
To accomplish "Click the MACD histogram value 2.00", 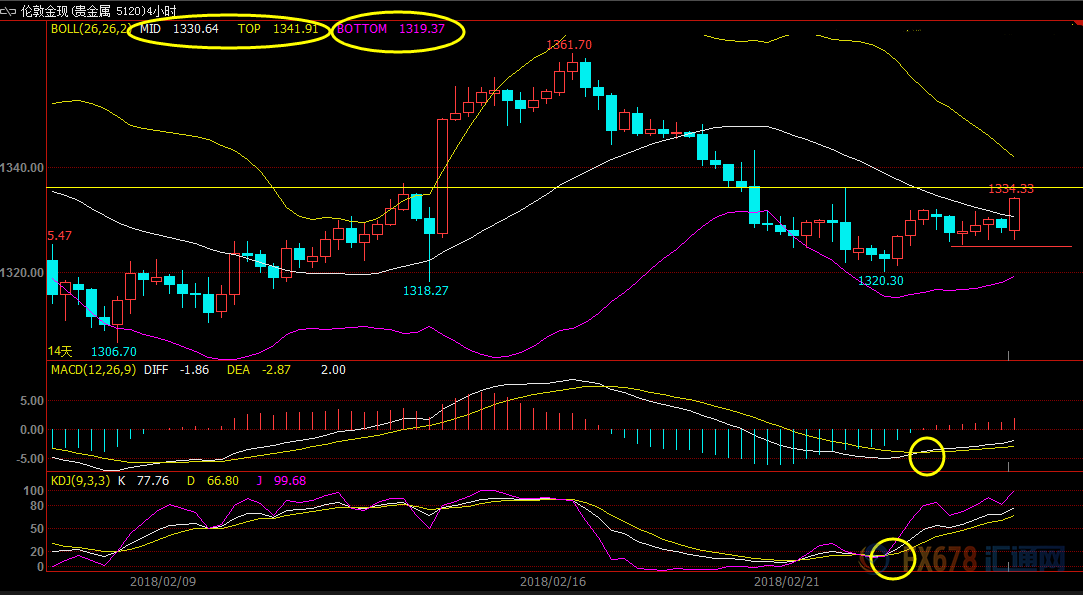I will click(334, 370).
